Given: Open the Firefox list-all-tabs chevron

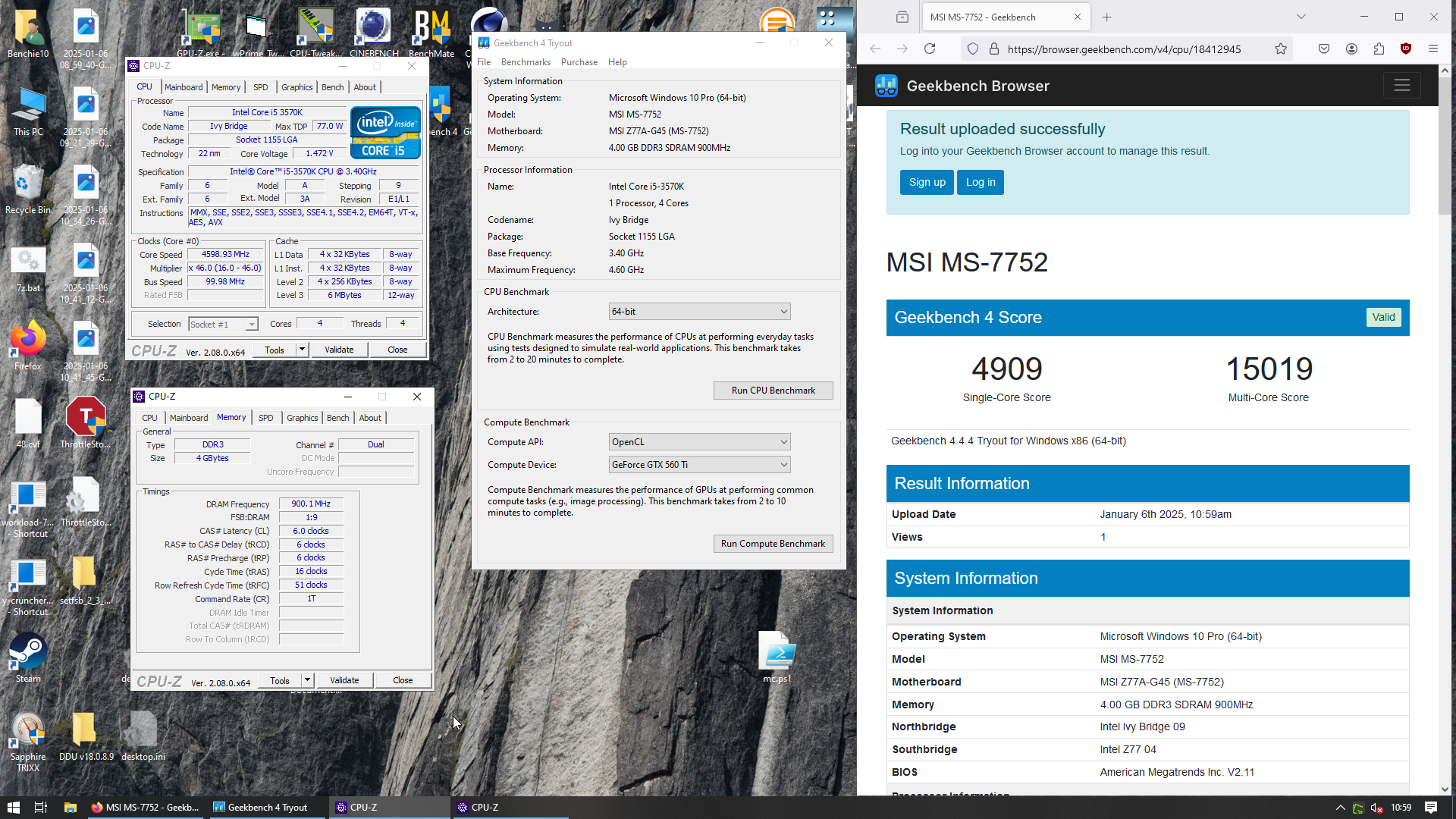Looking at the screenshot, I should tap(1301, 17).
